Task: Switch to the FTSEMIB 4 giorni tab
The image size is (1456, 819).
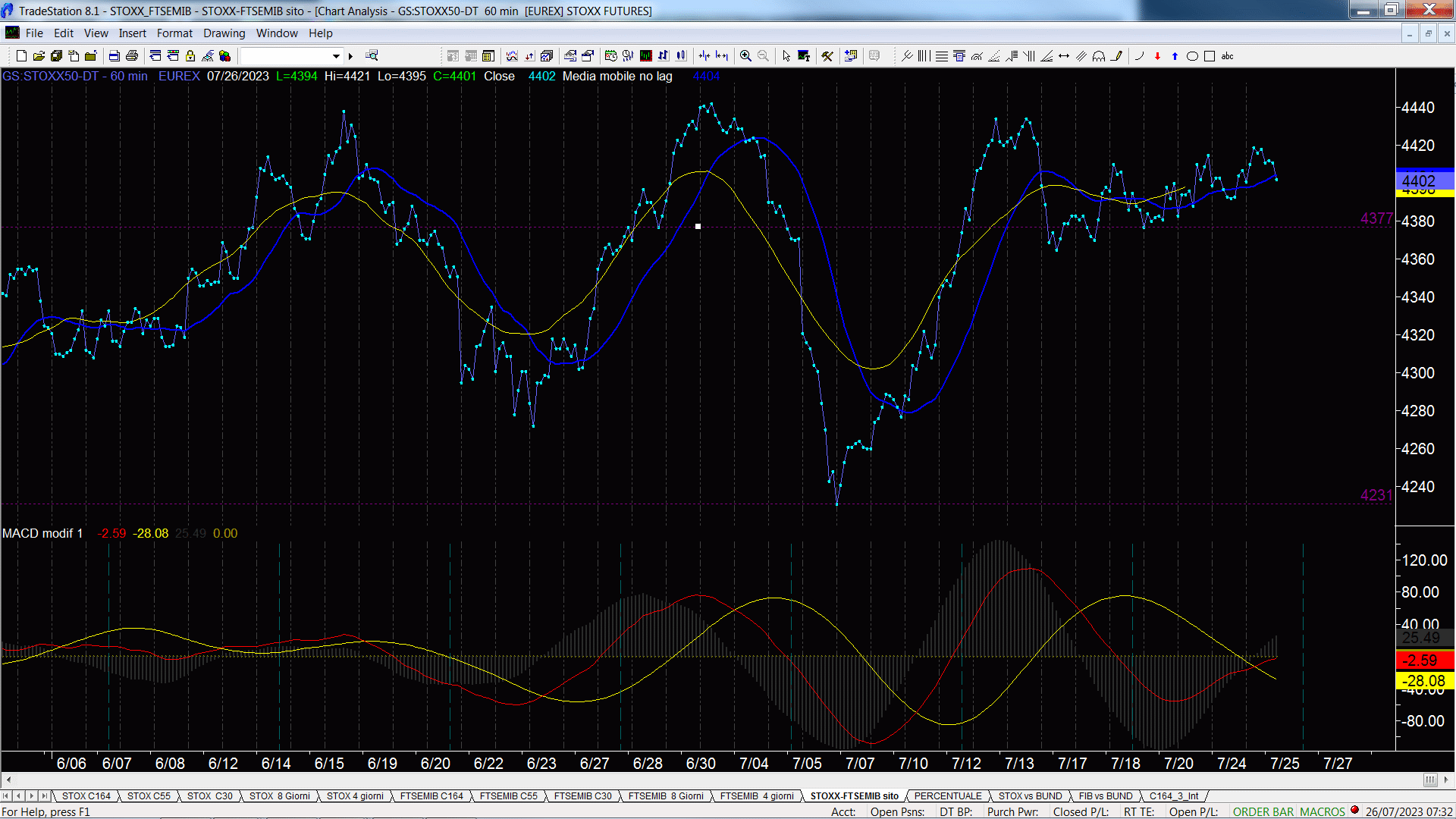Action: tap(757, 795)
